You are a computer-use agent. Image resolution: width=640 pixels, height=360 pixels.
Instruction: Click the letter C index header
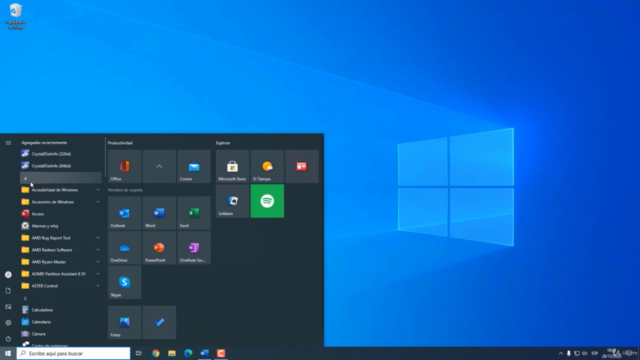click(61, 298)
